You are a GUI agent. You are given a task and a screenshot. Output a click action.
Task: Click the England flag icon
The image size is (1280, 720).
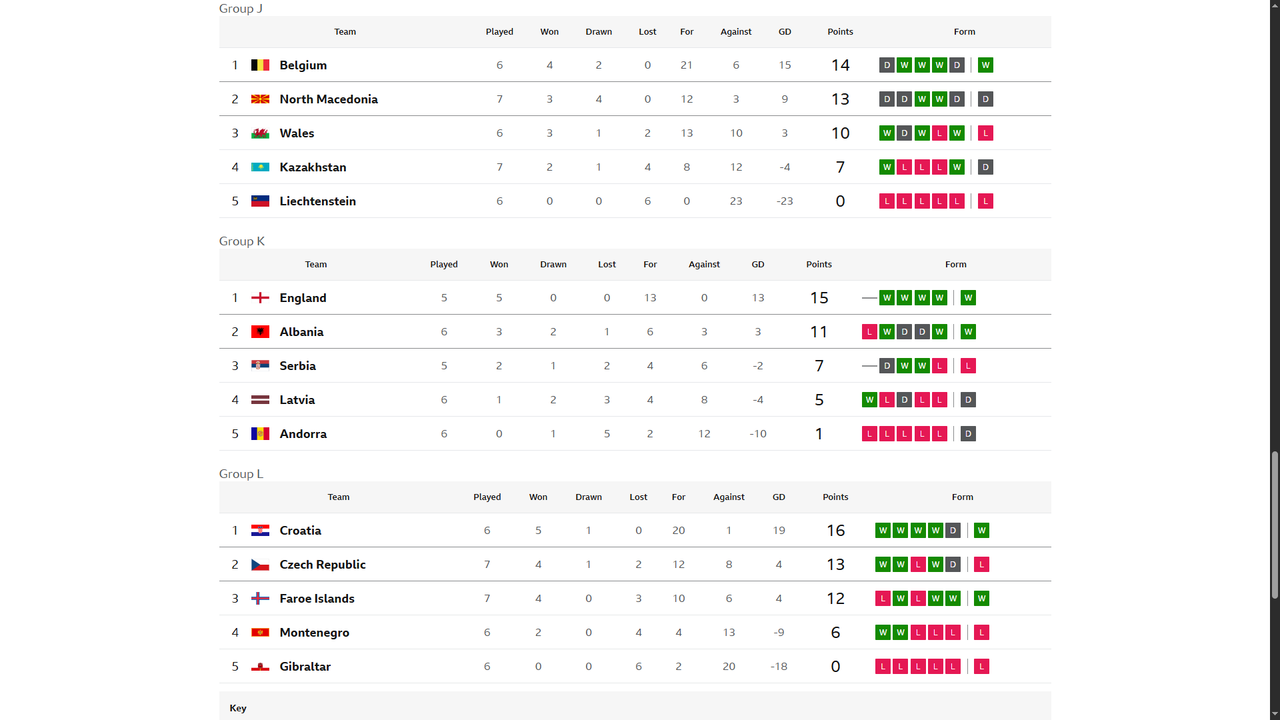click(260, 298)
